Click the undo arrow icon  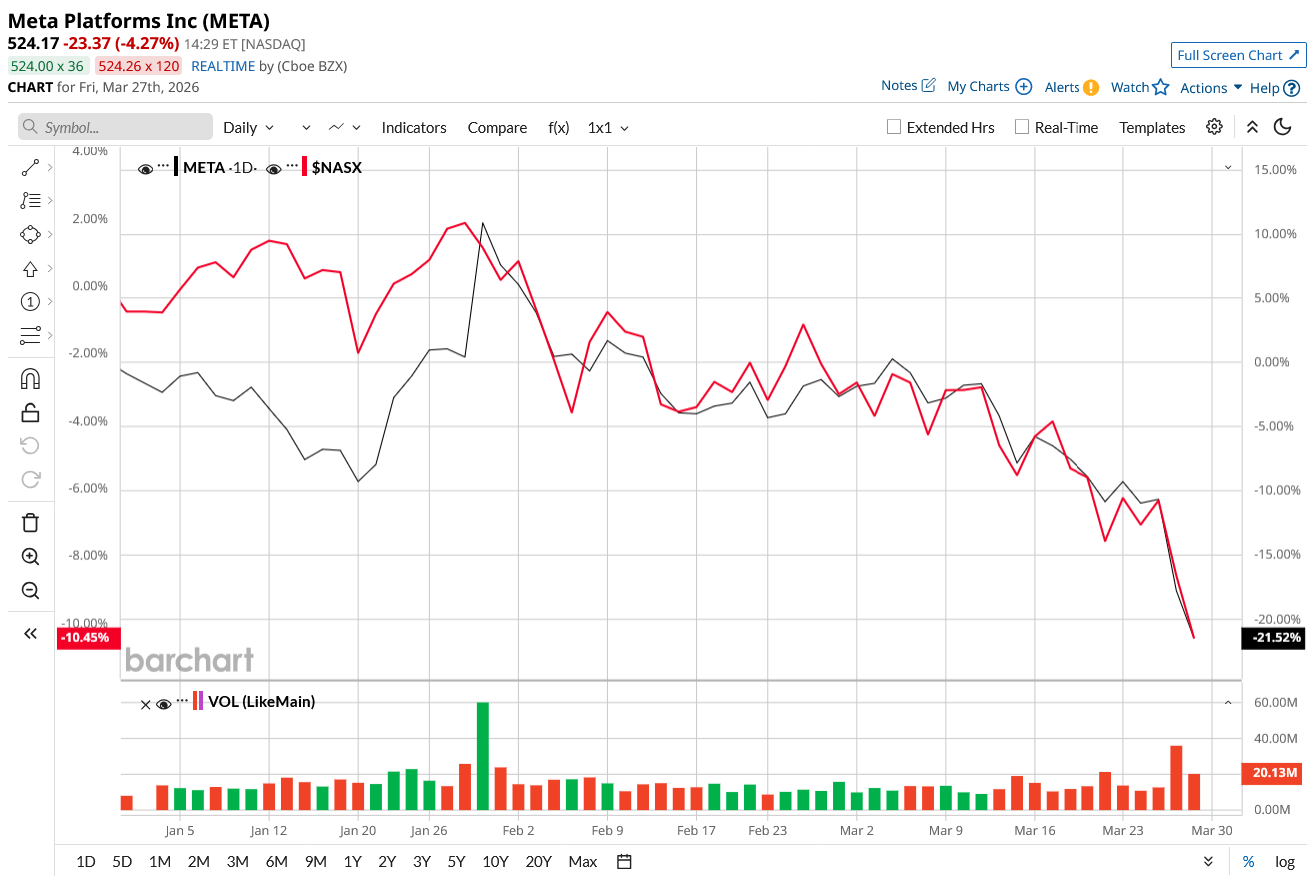(x=30, y=445)
